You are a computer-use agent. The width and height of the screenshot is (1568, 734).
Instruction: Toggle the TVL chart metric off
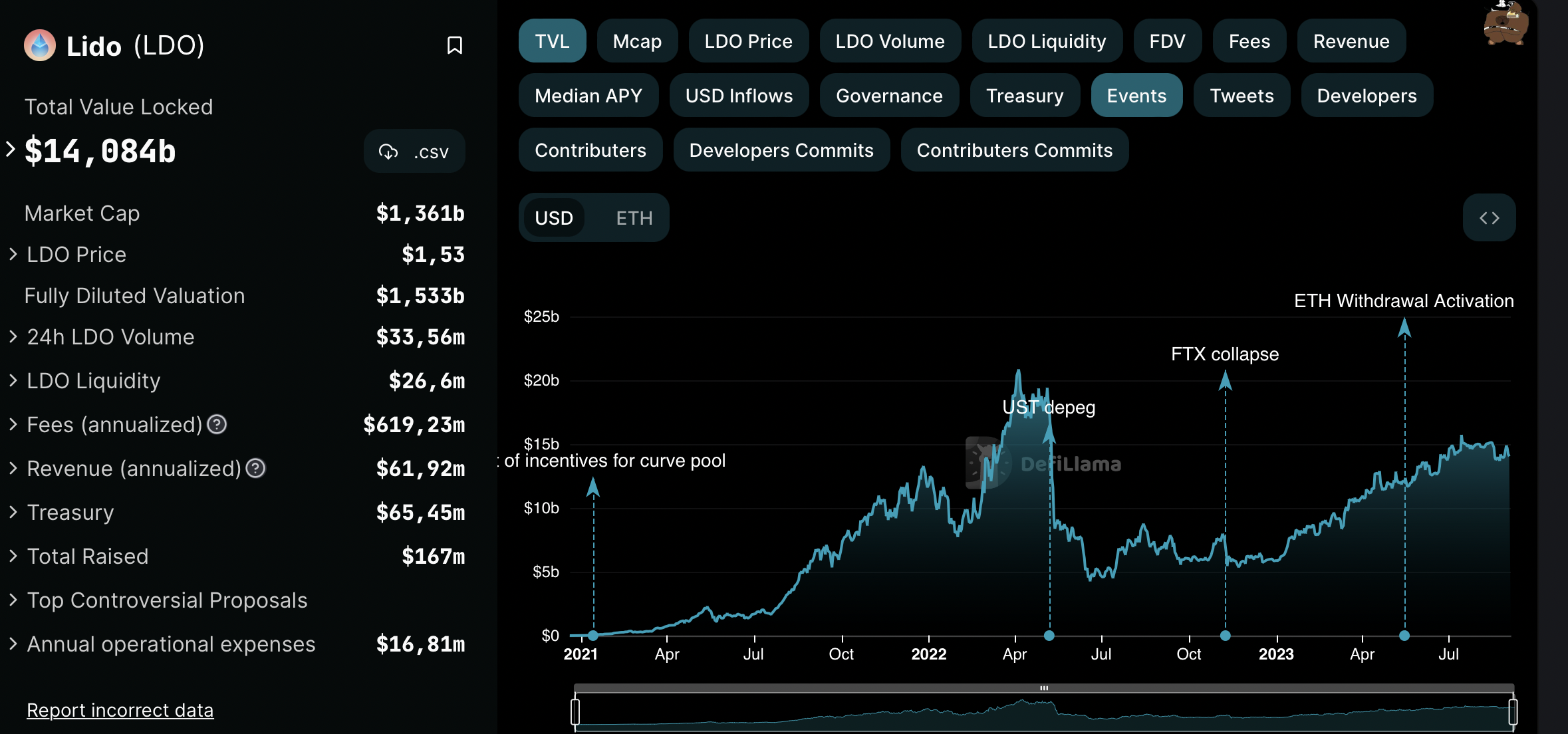coord(552,41)
